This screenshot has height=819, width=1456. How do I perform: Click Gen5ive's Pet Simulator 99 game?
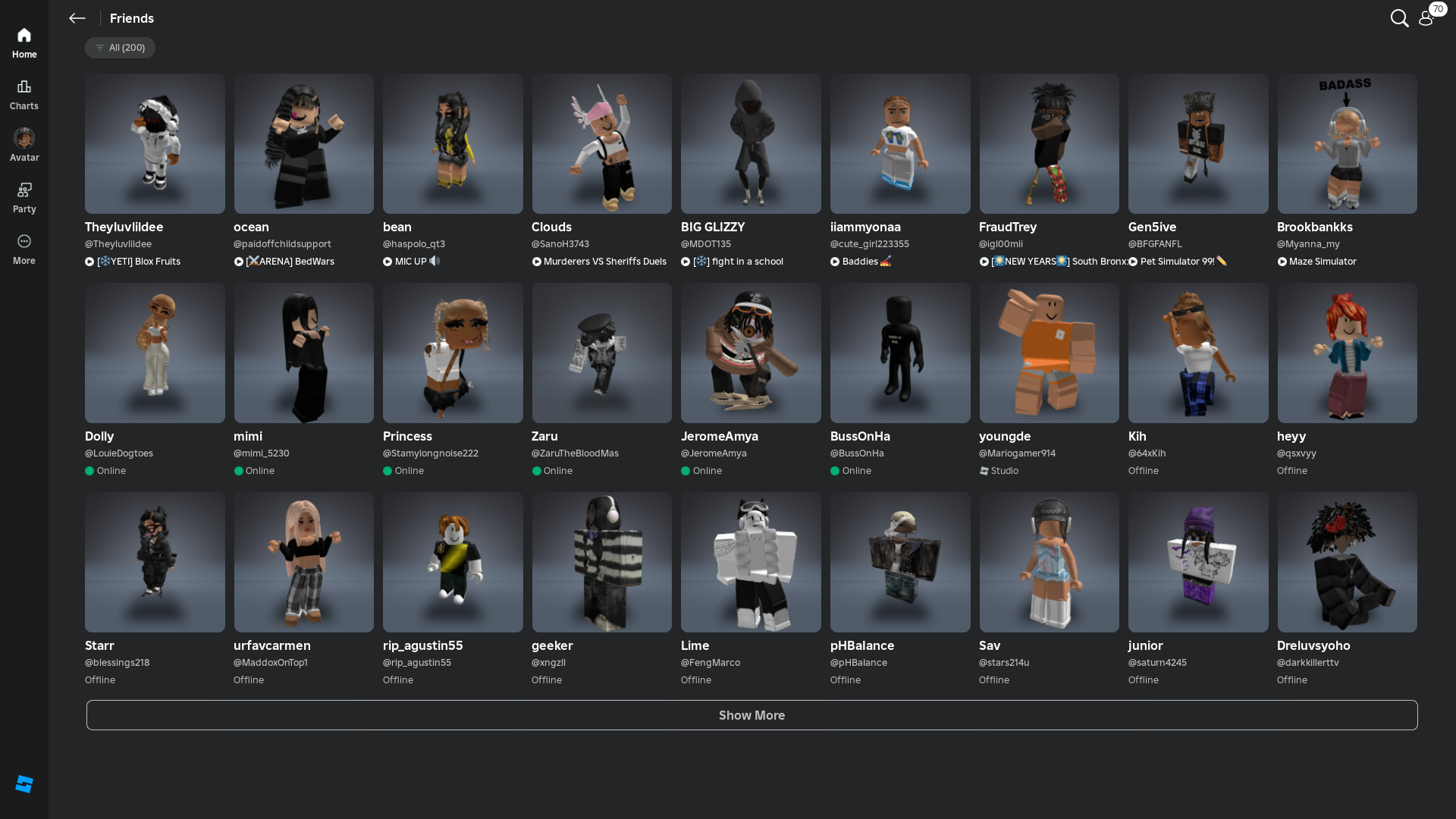pyautogui.click(x=1177, y=262)
